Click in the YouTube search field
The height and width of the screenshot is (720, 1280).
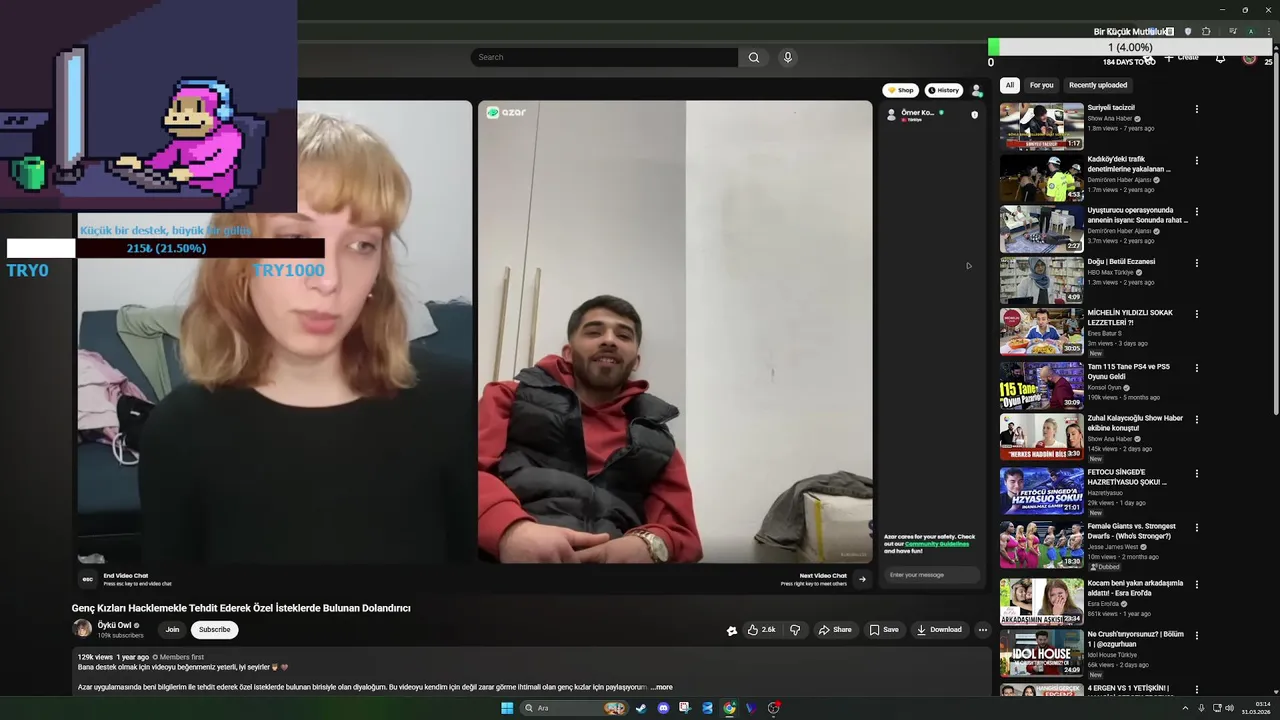pyautogui.click(x=604, y=57)
